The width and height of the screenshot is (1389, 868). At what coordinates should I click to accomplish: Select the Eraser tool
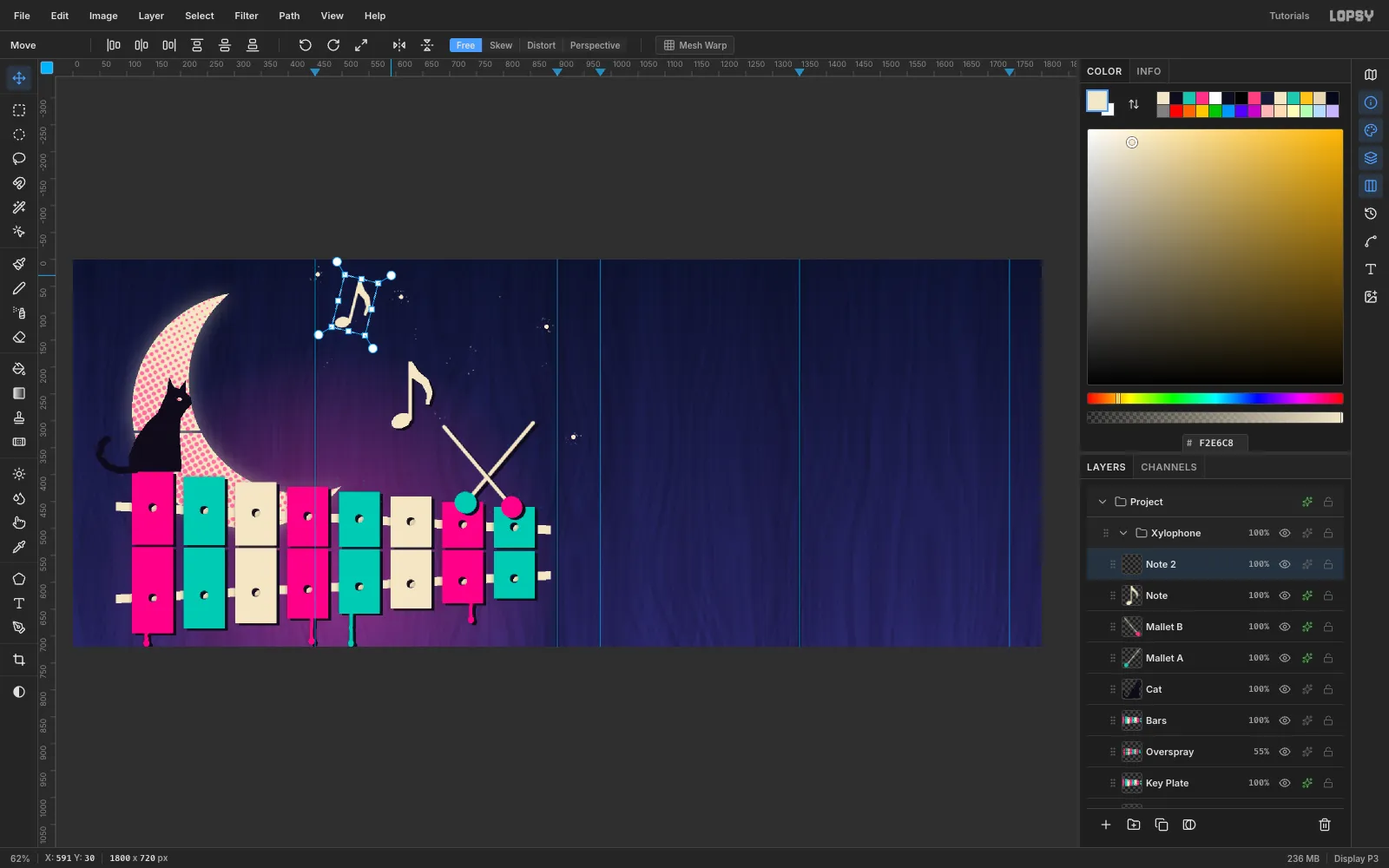click(18, 337)
